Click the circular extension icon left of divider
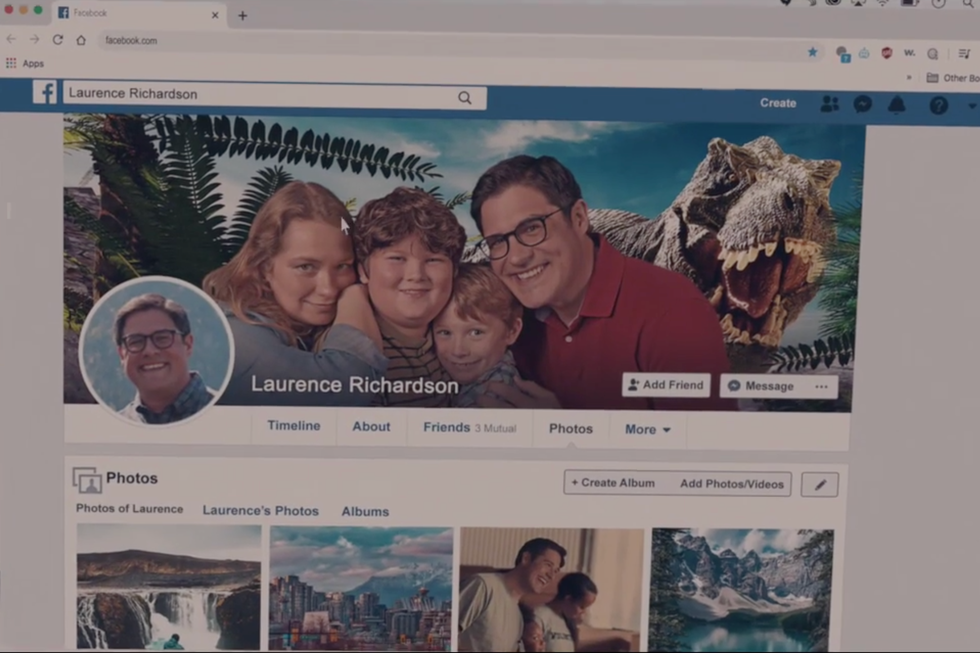980x653 pixels. point(932,54)
